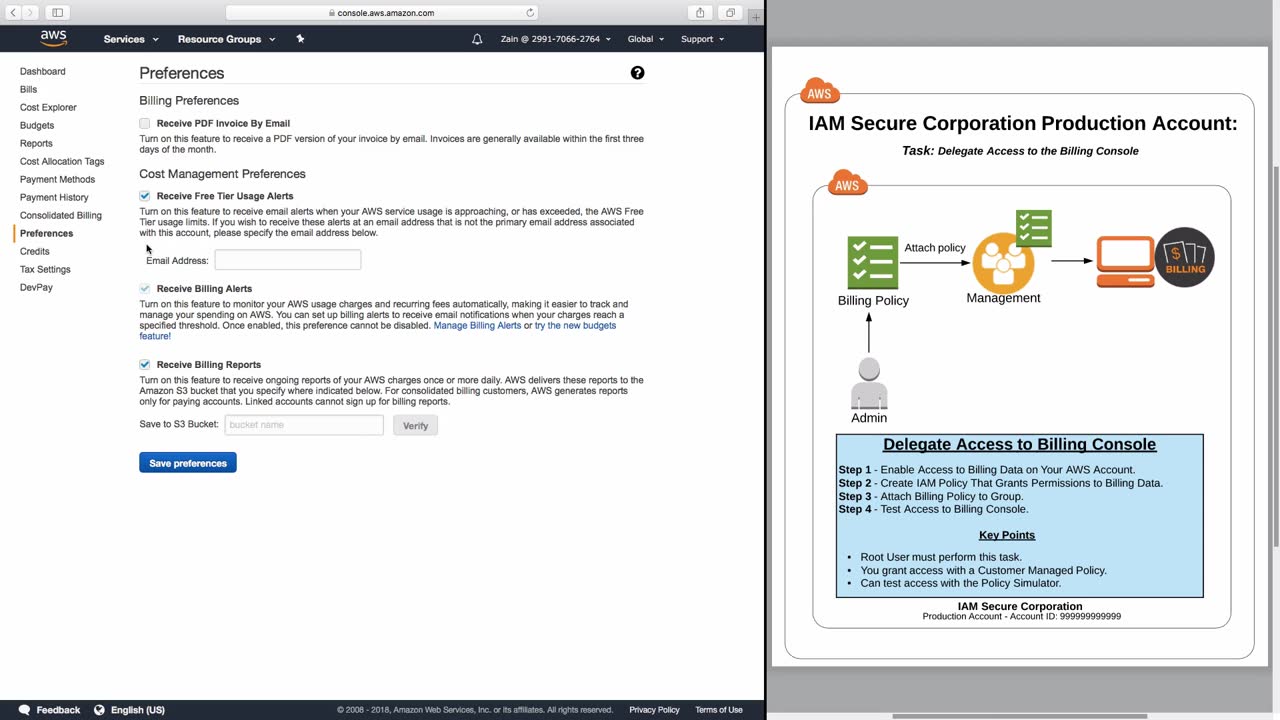Click the Admin user icon in the diagram
Viewport: 1280px width, 720px height.
pyautogui.click(x=869, y=384)
